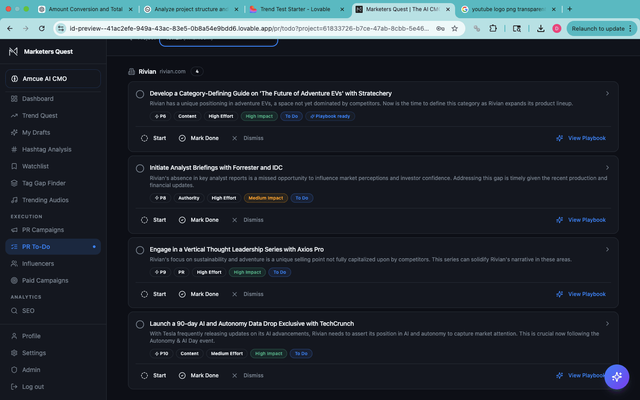Select the Amcue AI CMO workspace button
The width and height of the screenshot is (640, 400).
click(53, 79)
